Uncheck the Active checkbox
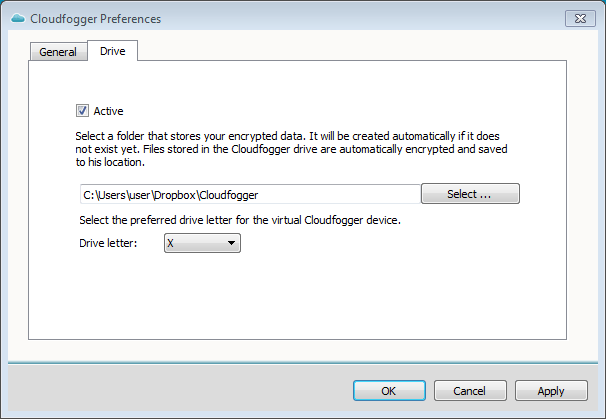Viewport: 606px width, 419px height. pos(82,111)
